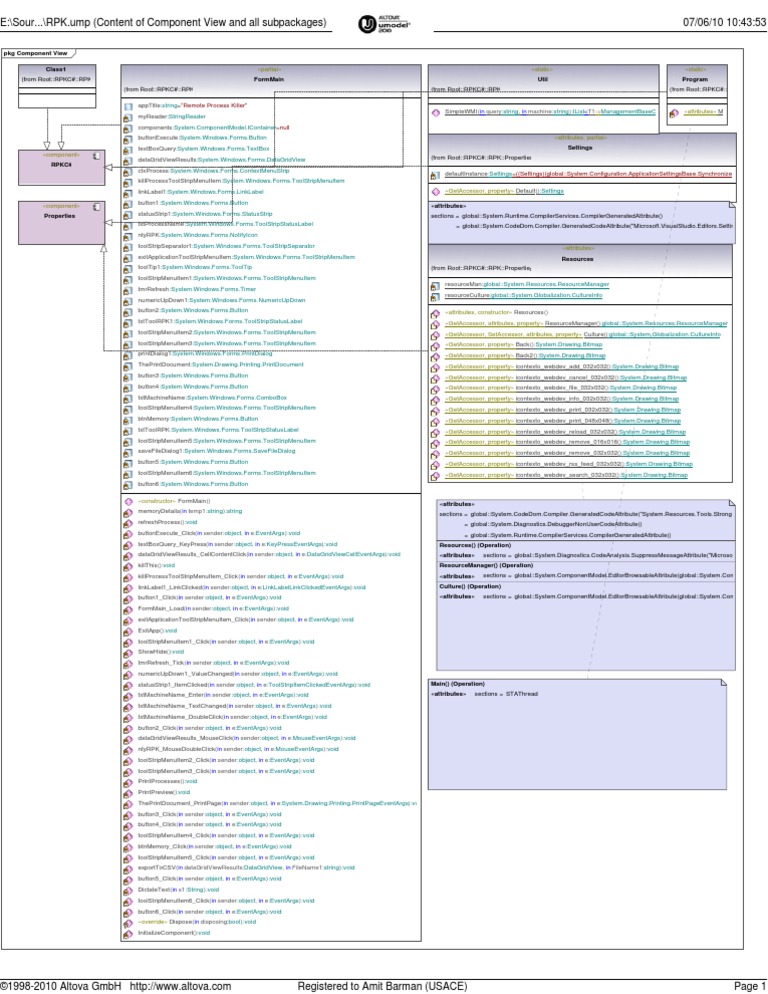Screen dimensions: 768x994
Task: Click the operation icon in Program class
Action: coord(674,113)
